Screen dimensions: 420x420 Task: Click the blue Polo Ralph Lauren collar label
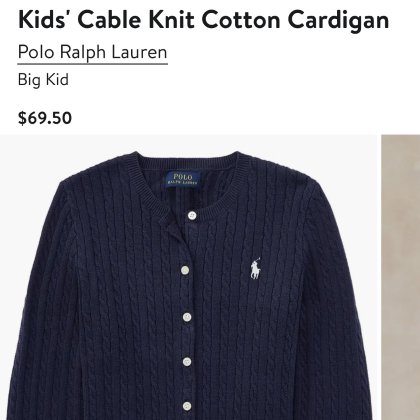[183, 179]
